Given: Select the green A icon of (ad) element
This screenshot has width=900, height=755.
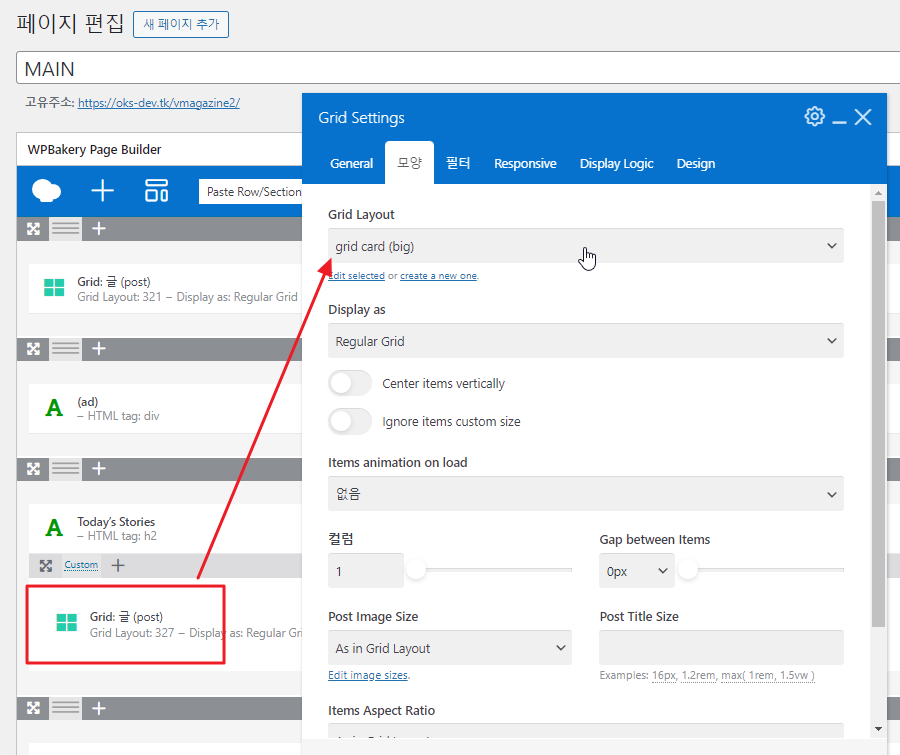Looking at the screenshot, I should point(54,408).
